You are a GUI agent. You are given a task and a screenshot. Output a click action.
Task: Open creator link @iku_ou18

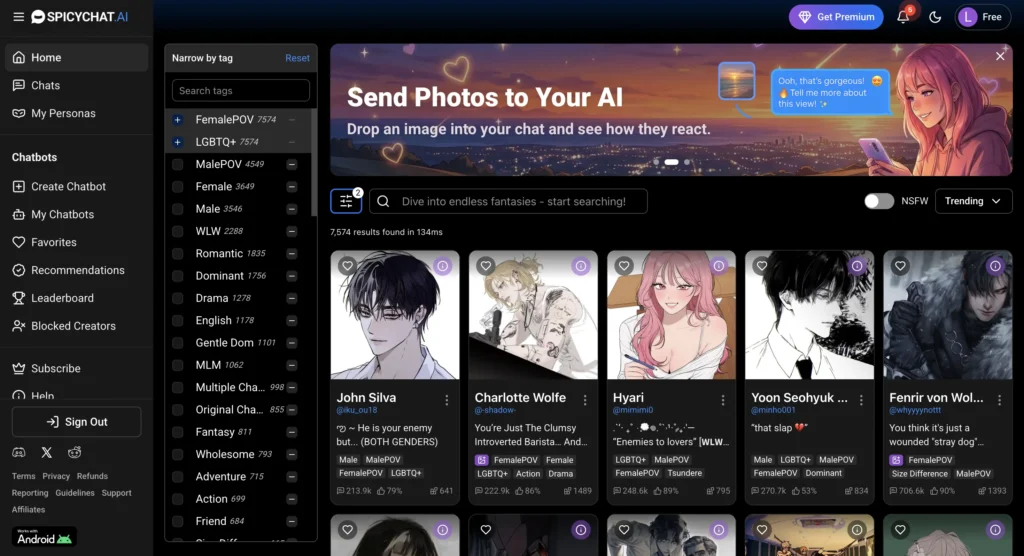(x=357, y=410)
